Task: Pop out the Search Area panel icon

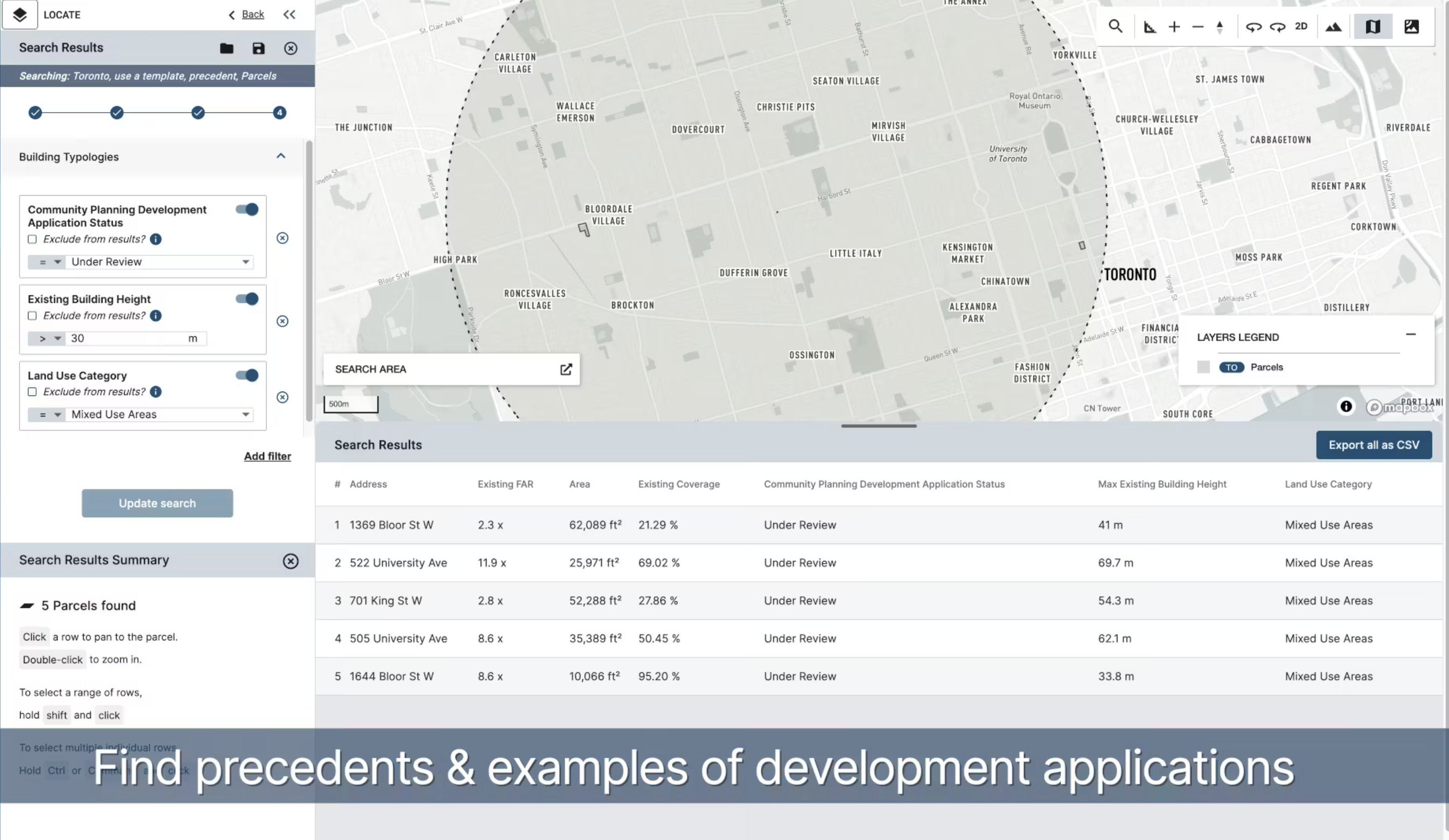Action: pyautogui.click(x=566, y=369)
